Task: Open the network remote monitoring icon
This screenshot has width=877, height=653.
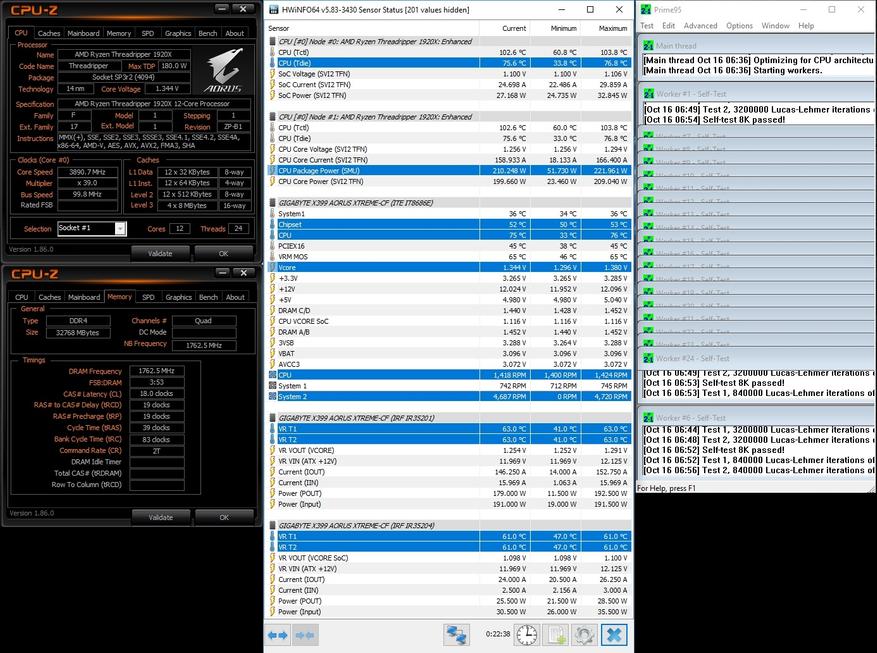Action: [x=457, y=635]
